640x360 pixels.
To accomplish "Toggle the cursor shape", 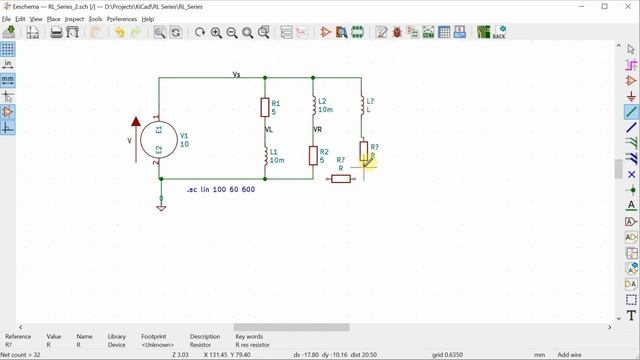I will tap(8, 96).
